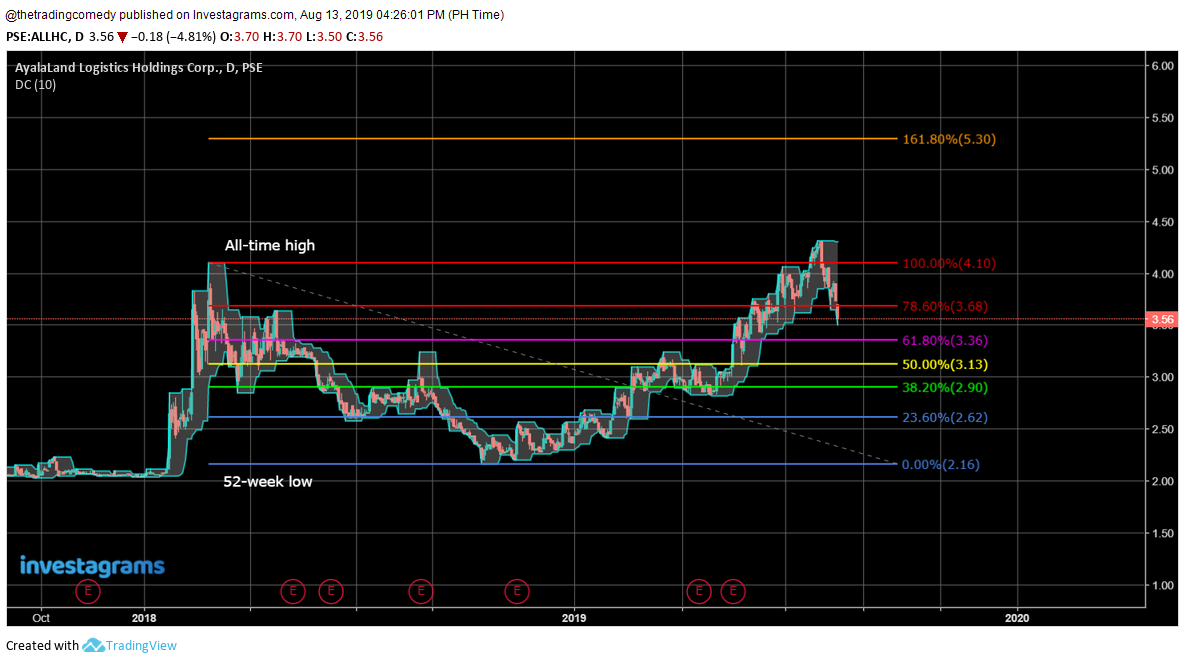This screenshot has height=663, width=1185.
Task: Click the 52-week low annotation text
Action: coord(268,482)
